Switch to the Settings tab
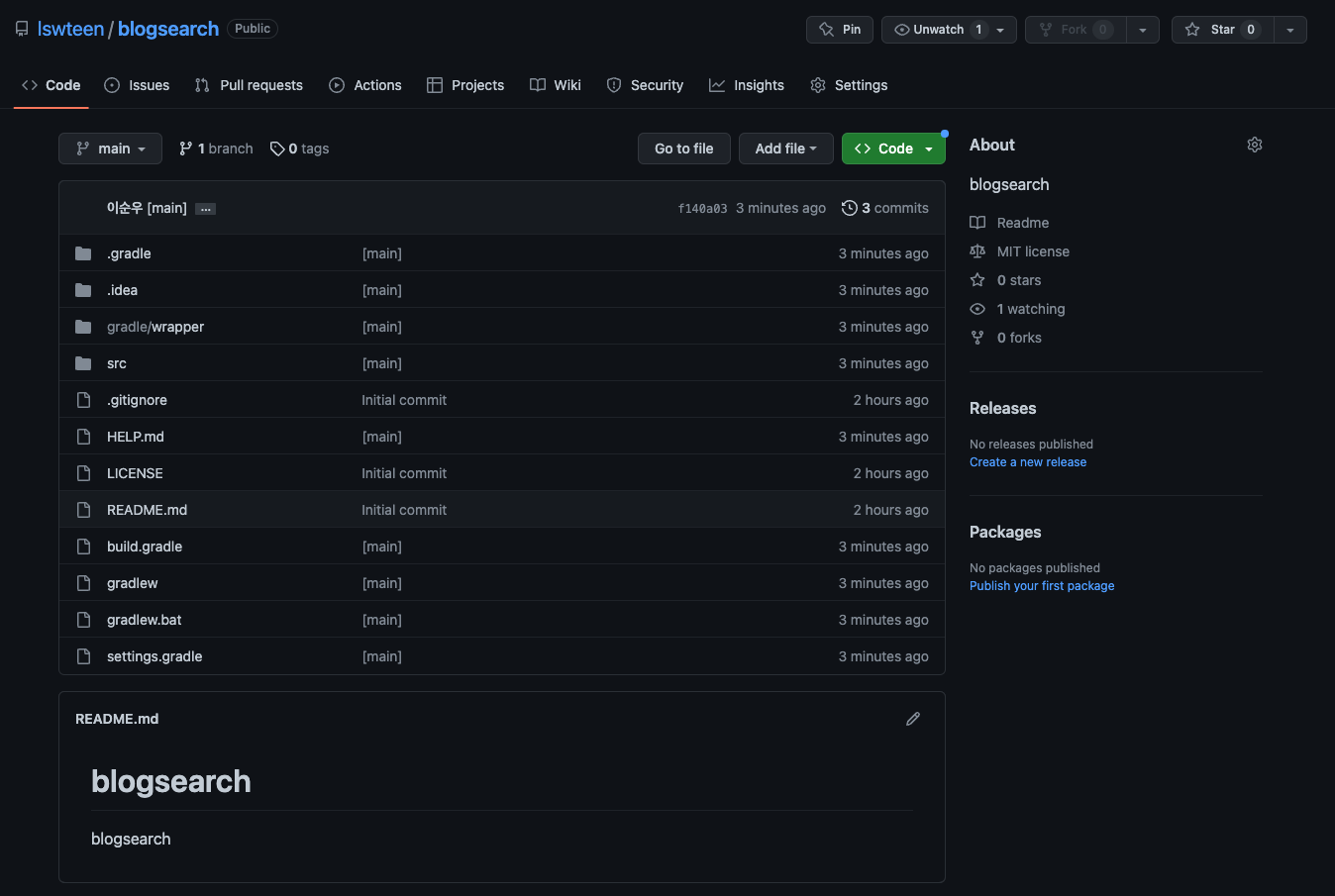1335x896 pixels. (849, 85)
